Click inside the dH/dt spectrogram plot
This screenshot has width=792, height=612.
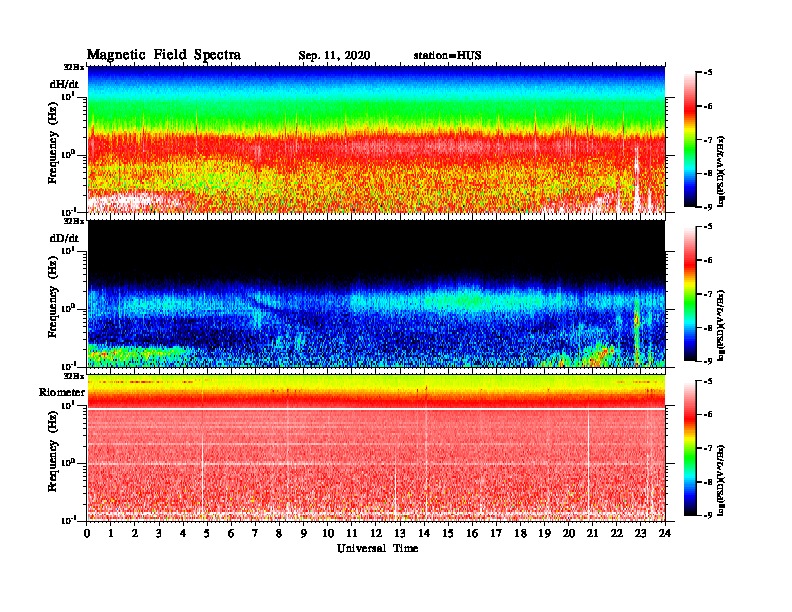click(376, 139)
